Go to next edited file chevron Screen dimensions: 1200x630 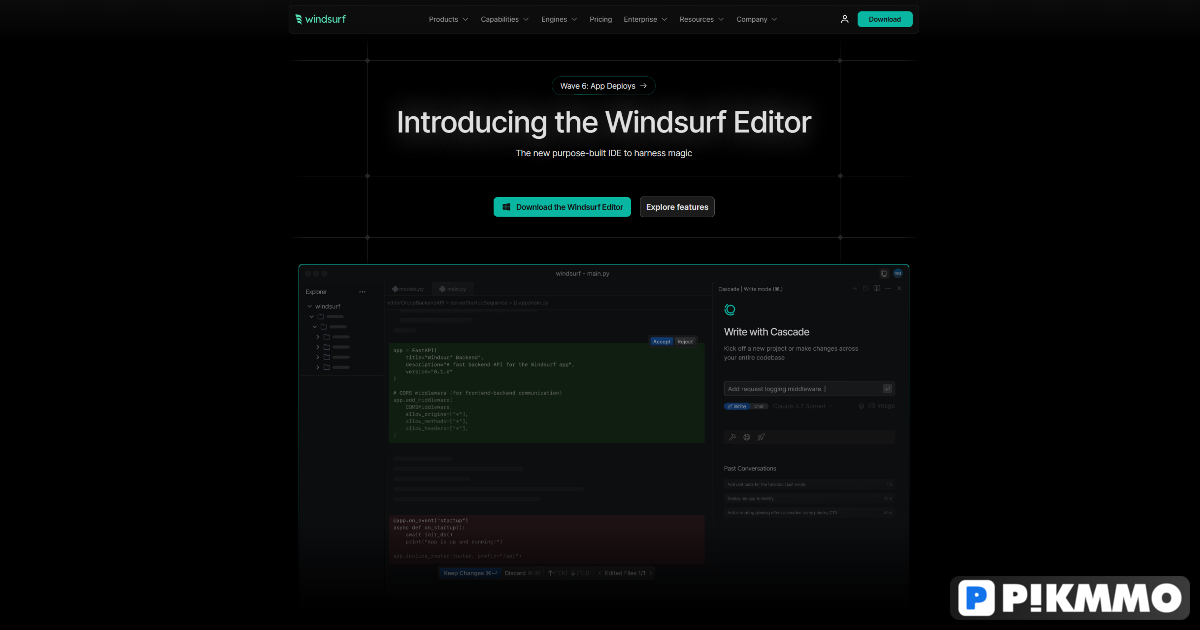coord(651,573)
